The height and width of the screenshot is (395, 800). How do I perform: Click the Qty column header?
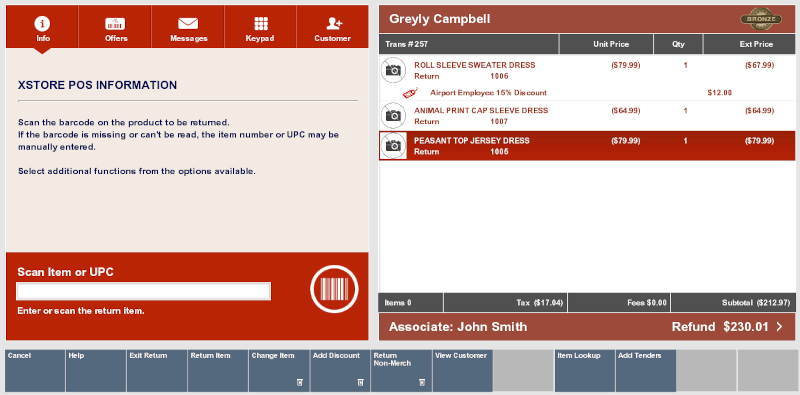tap(678, 44)
